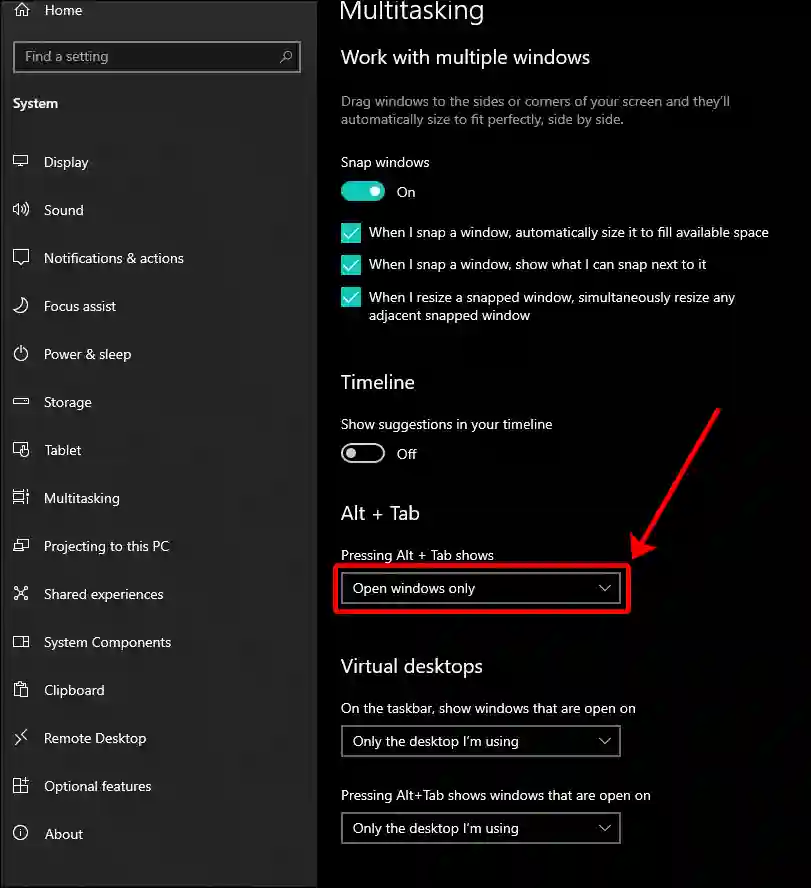Click the Display monitor icon

point(21,161)
